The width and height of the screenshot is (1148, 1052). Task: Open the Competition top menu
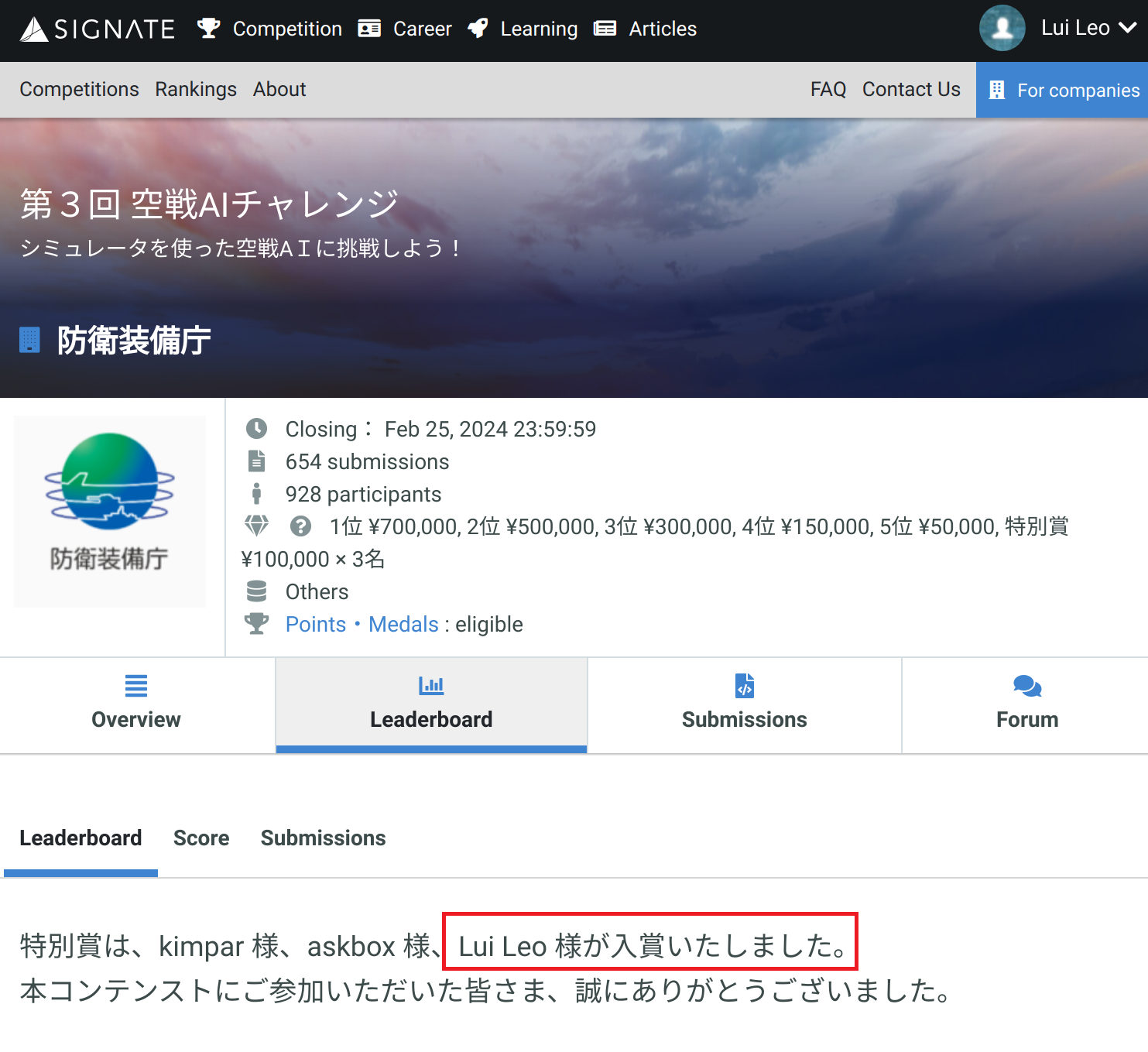point(269,29)
